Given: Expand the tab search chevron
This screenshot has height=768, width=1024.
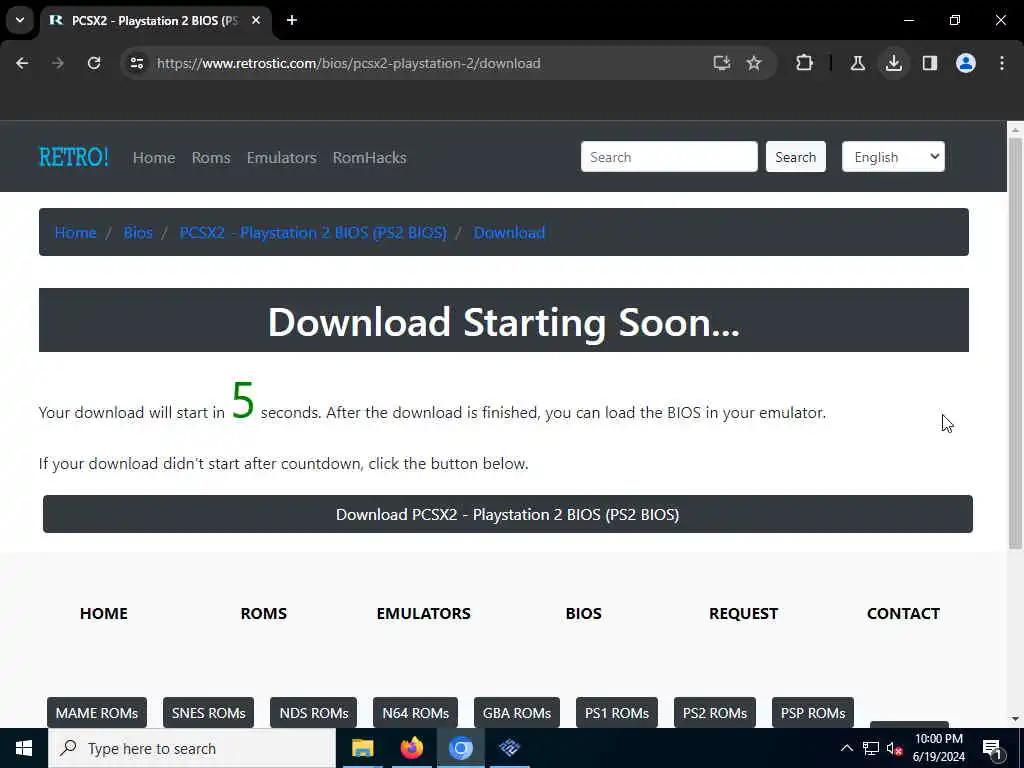Looking at the screenshot, I should pos(20,20).
